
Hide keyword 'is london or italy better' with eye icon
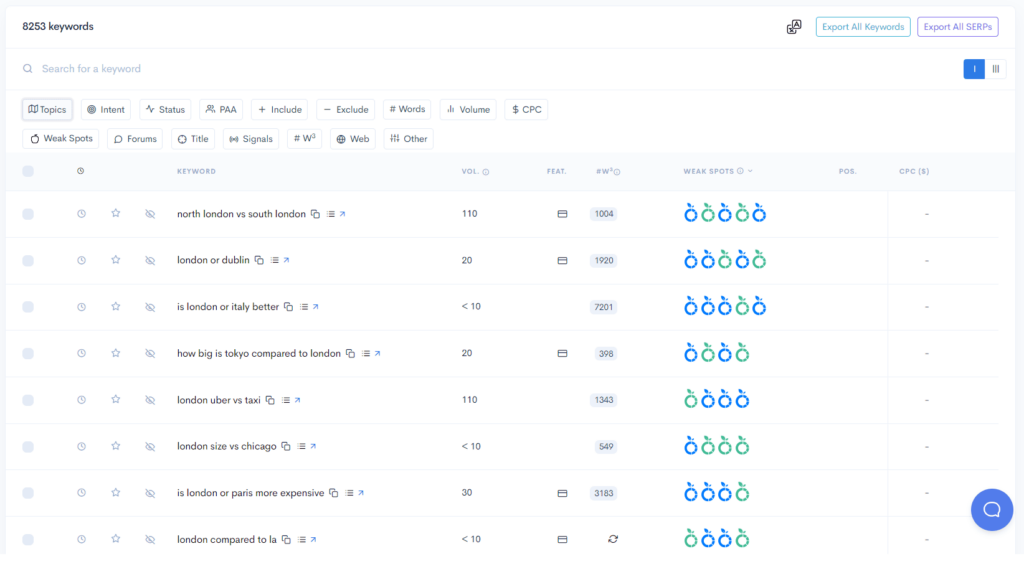click(150, 307)
